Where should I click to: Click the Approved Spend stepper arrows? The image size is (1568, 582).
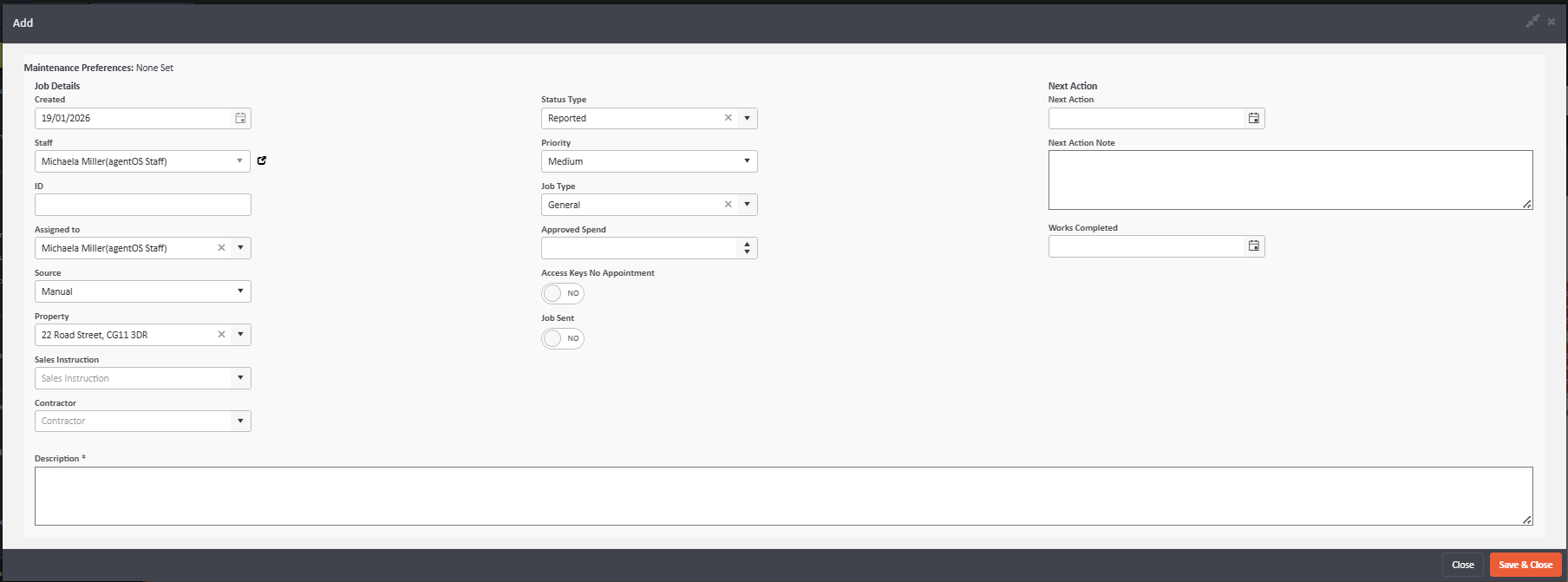[747, 248]
